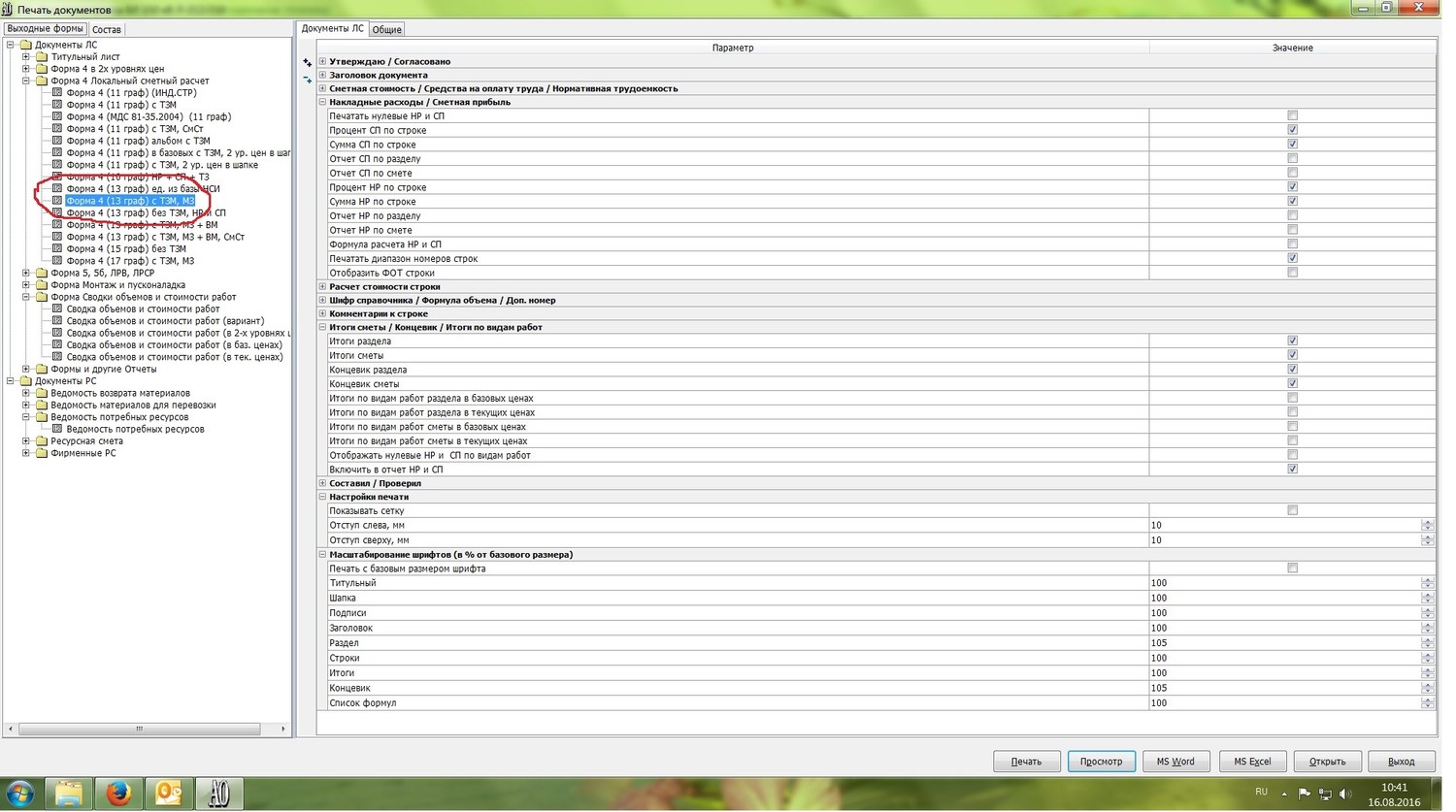Screen dimensions: 1456x812
Task: Switch to the Общие tab
Action: coord(387,30)
